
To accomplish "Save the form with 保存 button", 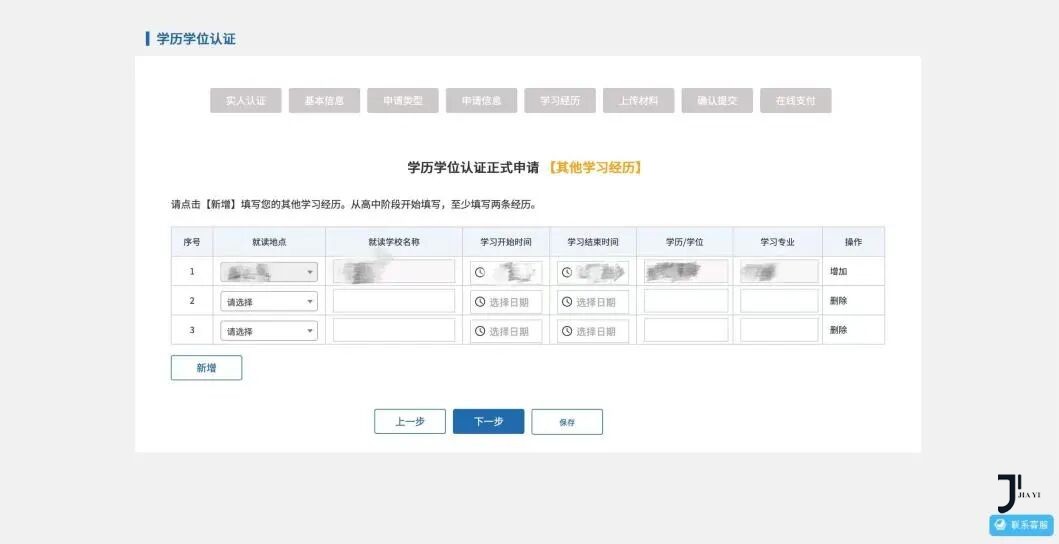I will point(567,422).
